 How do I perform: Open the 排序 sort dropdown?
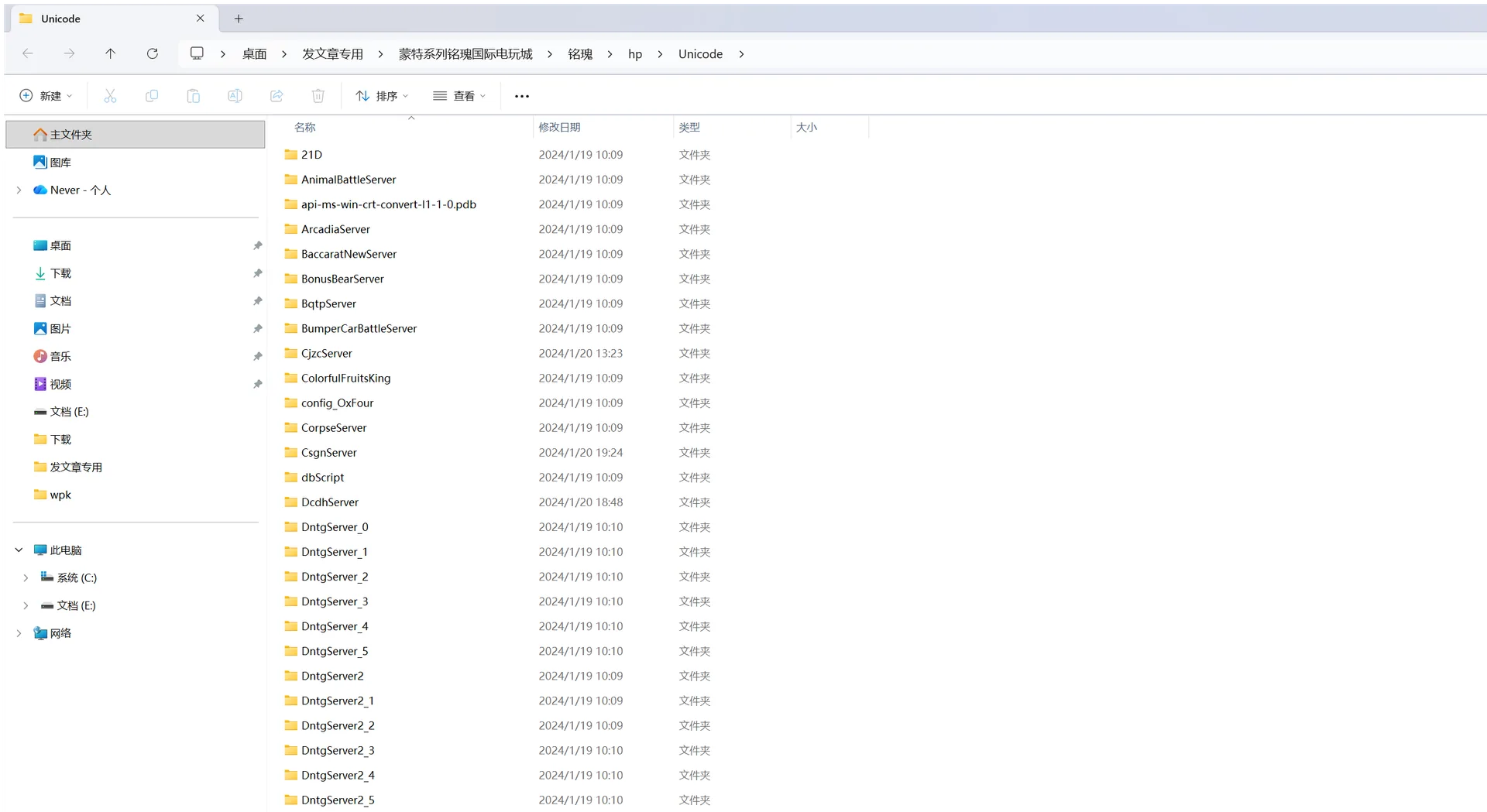(x=382, y=96)
